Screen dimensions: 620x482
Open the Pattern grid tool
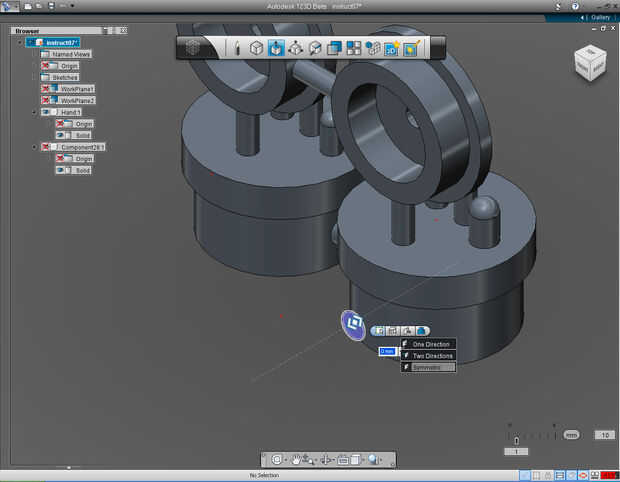pos(353,48)
